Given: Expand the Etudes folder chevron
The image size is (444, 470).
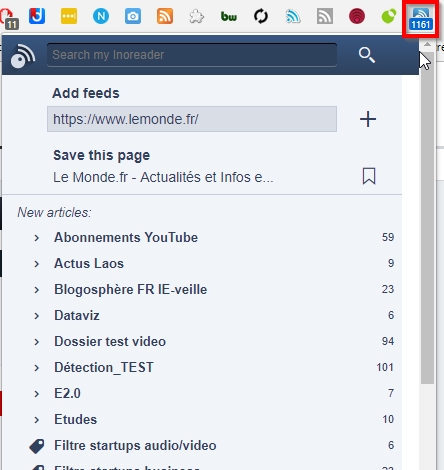Looking at the screenshot, I should point(37,420).
